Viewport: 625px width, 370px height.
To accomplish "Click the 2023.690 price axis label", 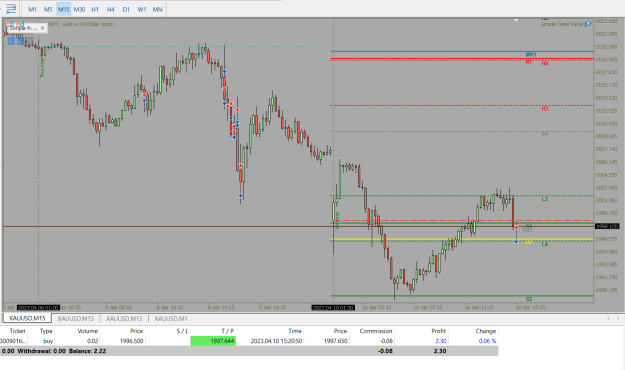I will click(x=606, y=21).
